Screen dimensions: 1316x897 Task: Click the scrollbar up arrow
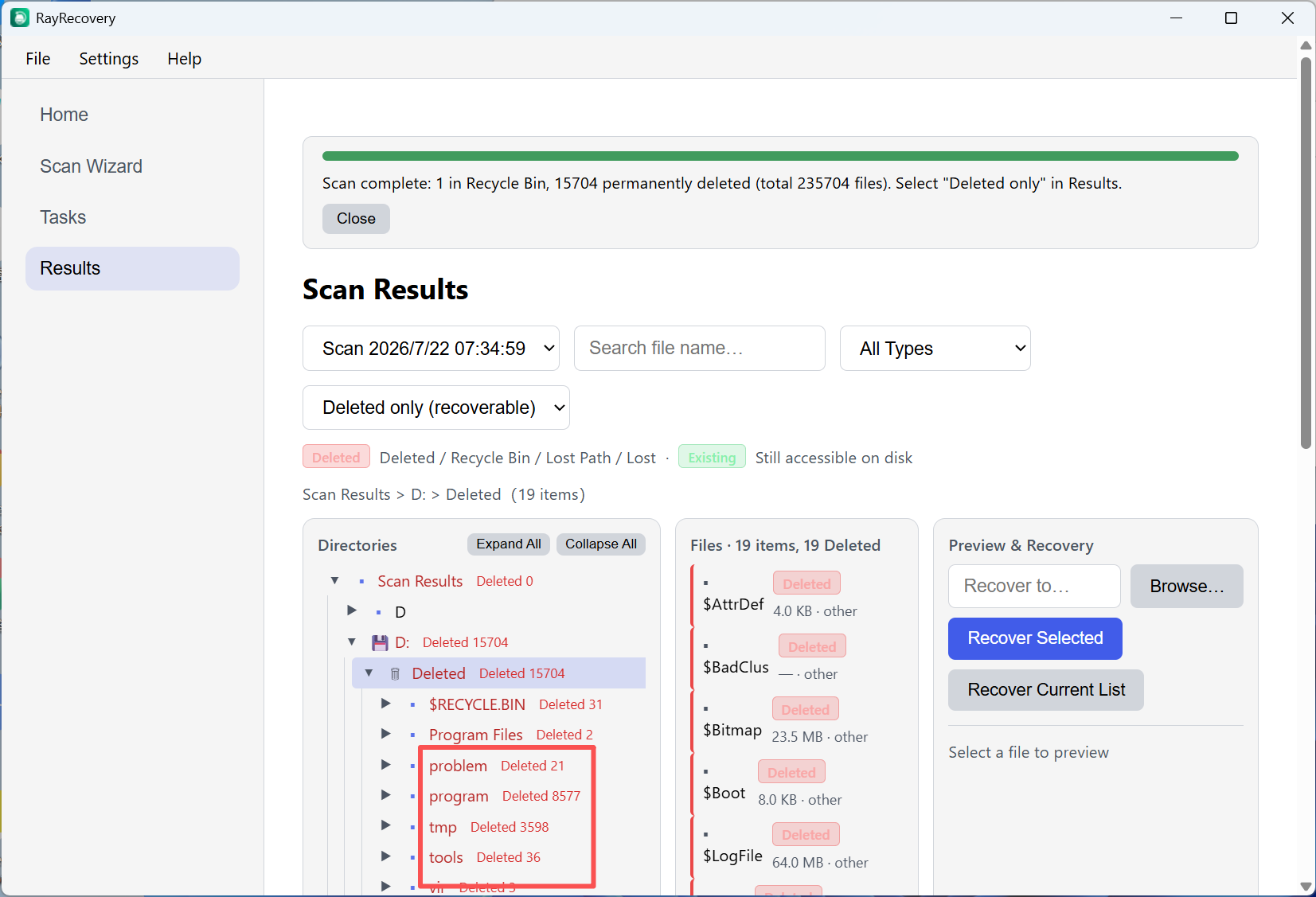[1306, 45]
